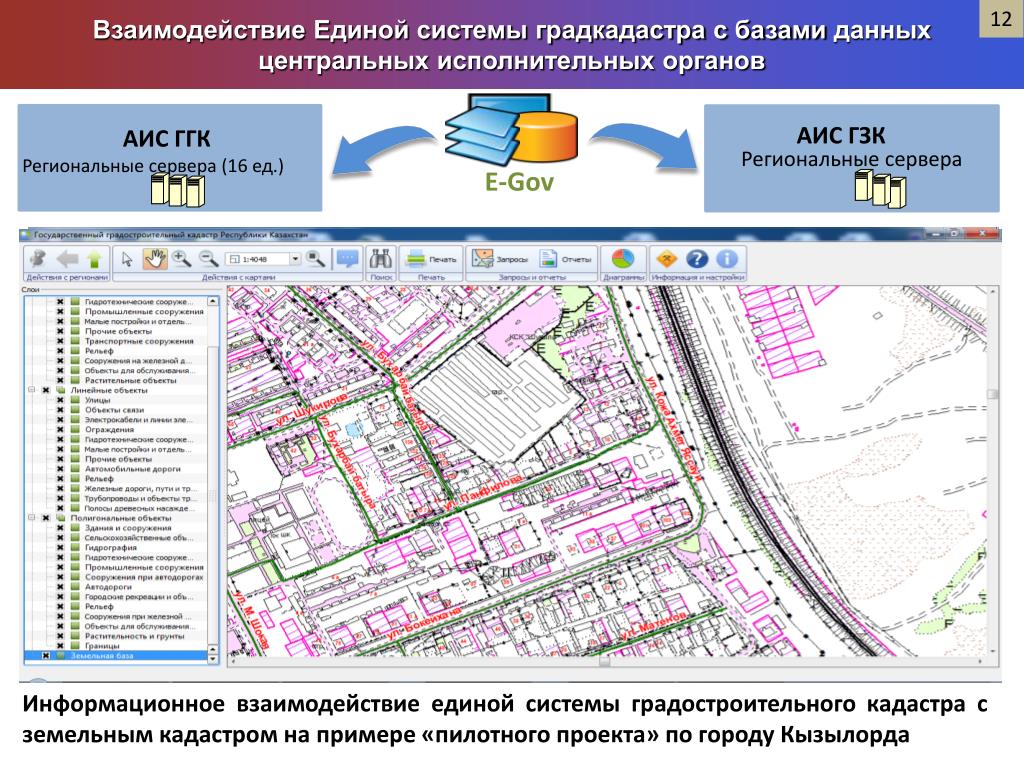Click the gray region map icon in toolbar
Screen dimensions: 1024x768
pos(39,259)
